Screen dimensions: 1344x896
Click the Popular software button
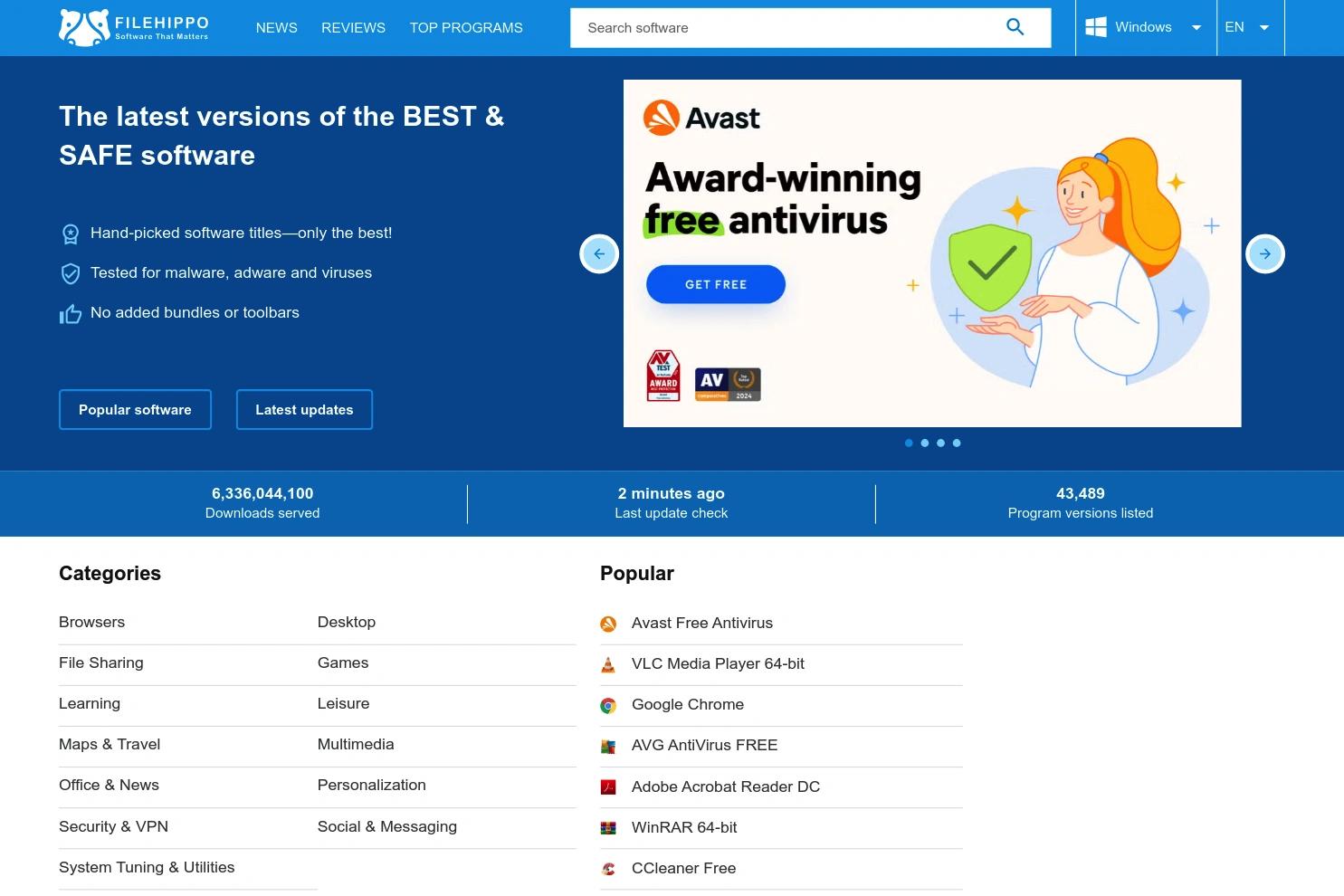click(x=135, y=410)
